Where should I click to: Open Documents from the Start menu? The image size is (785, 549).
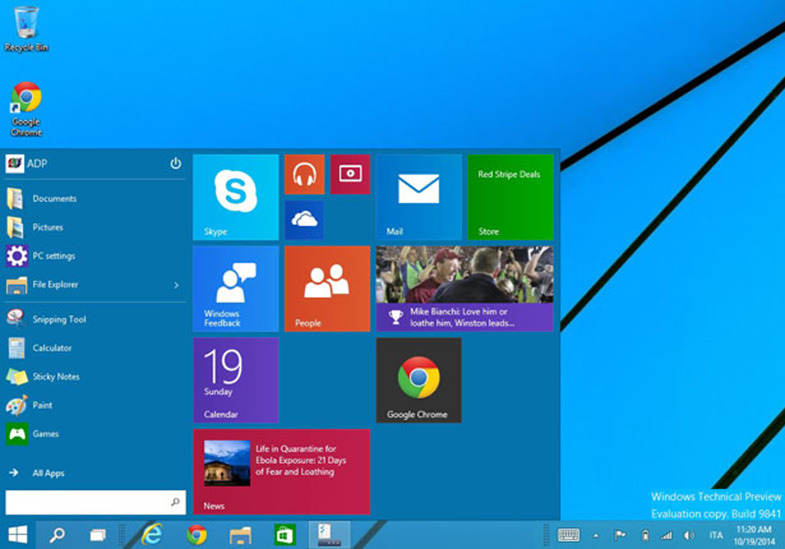(95, 199)
